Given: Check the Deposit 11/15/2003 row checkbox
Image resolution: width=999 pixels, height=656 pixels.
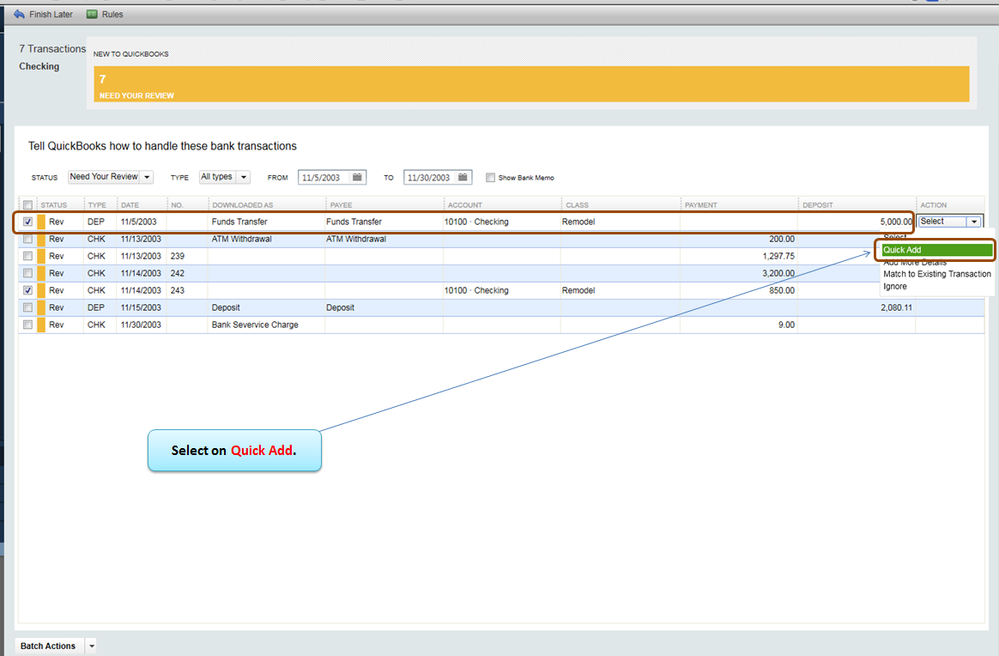Looking at the screenshot, I should coord(27,308).
